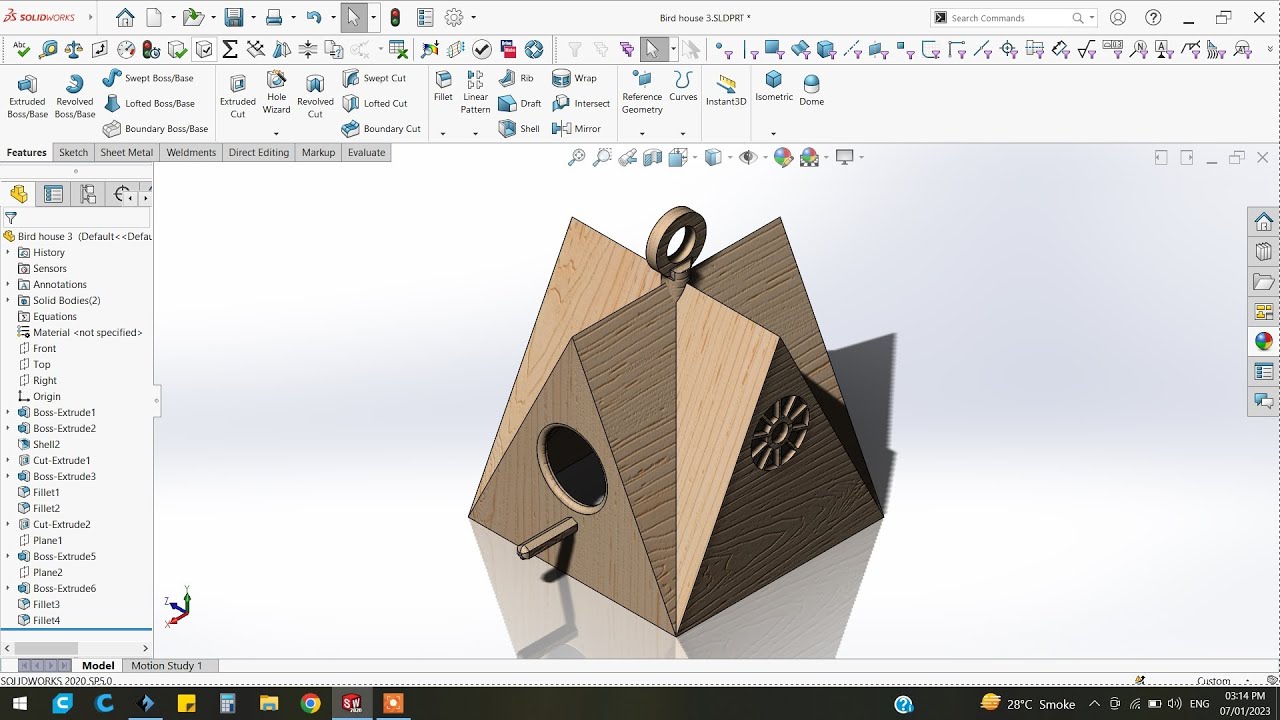
Task: Toggle Instant3D mode
Action: pyautogui.click(x=726, y=90)
